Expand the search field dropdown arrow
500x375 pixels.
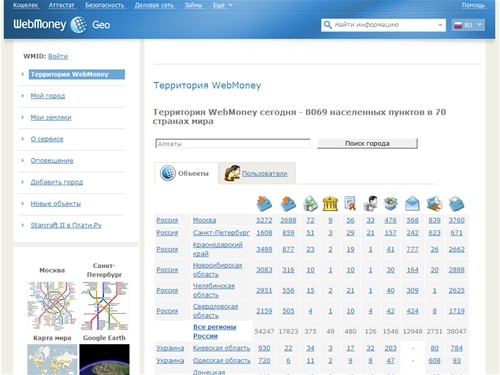440,25
